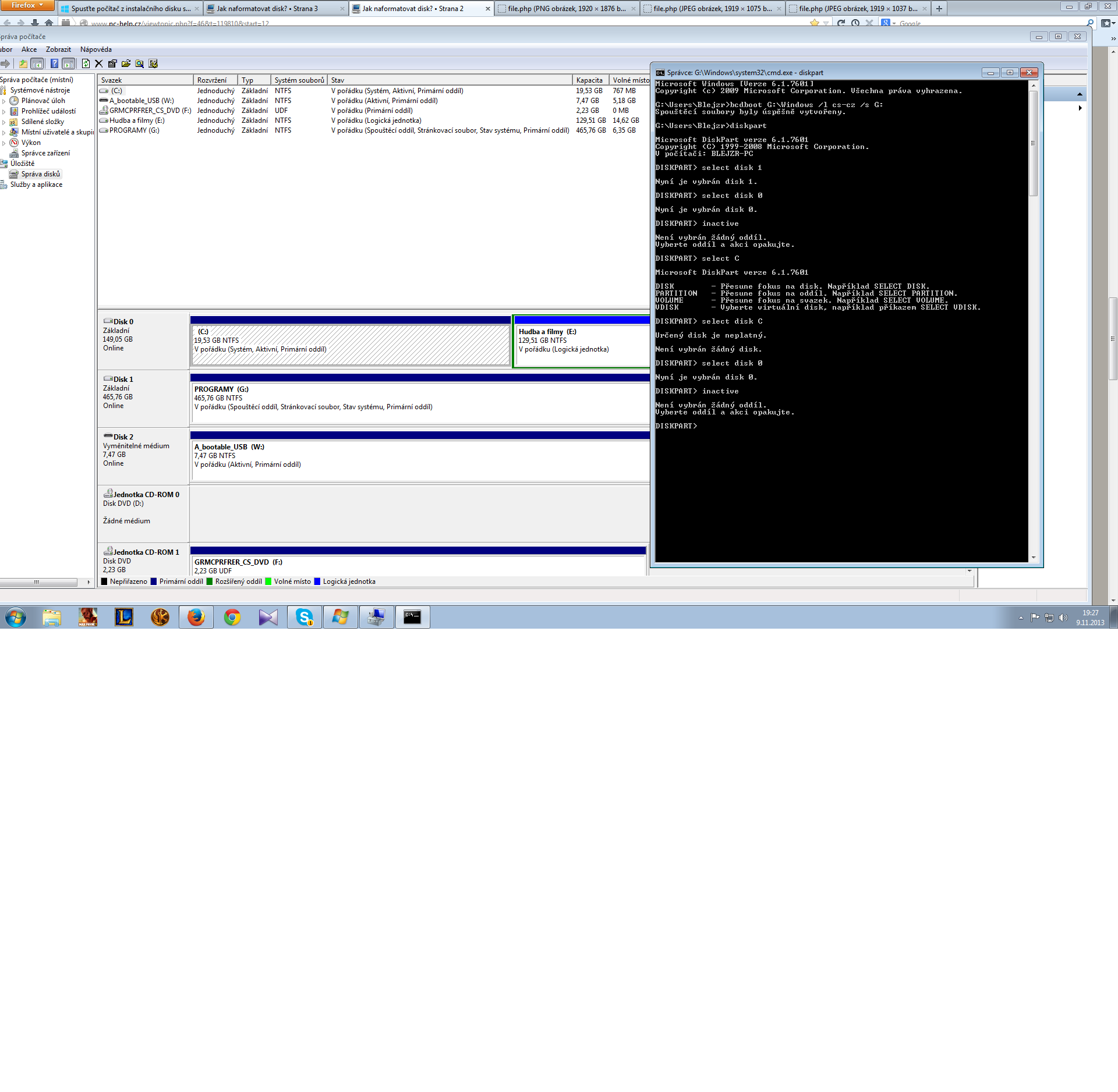Open Skype from the taskbar
The height and width of the screenshot is (1092, 1118).
point(304,617)
